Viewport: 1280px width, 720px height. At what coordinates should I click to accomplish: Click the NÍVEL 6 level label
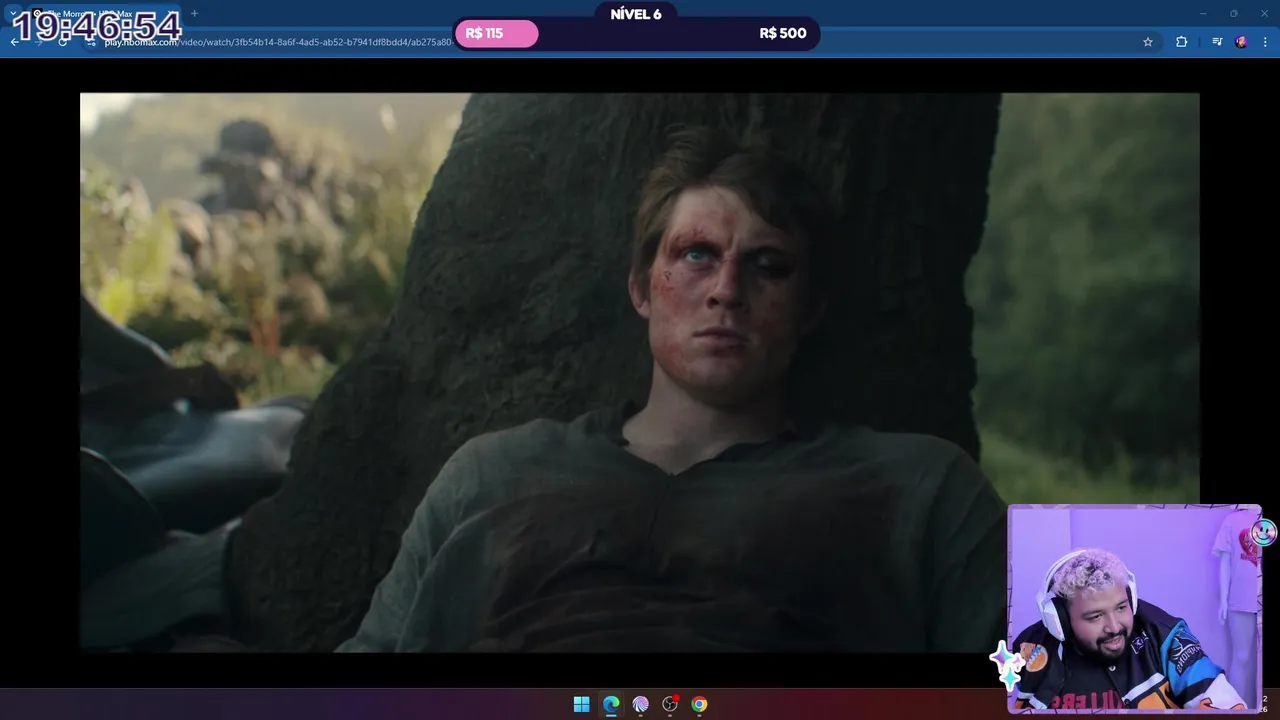coord(636,14)
